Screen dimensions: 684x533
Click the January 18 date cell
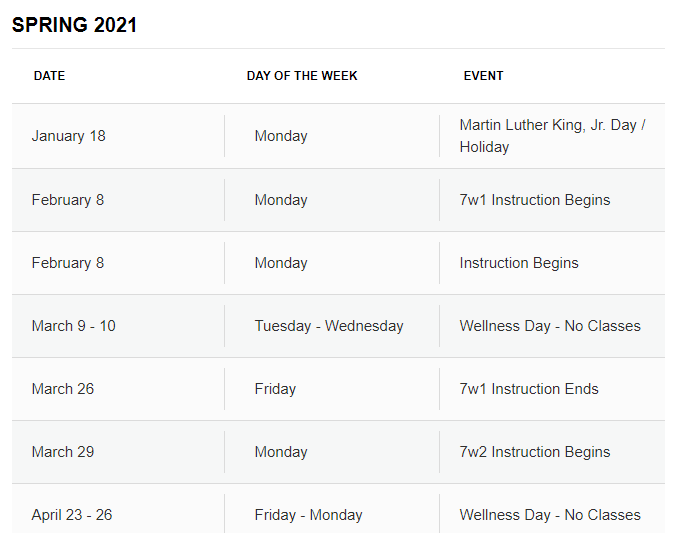68,136
